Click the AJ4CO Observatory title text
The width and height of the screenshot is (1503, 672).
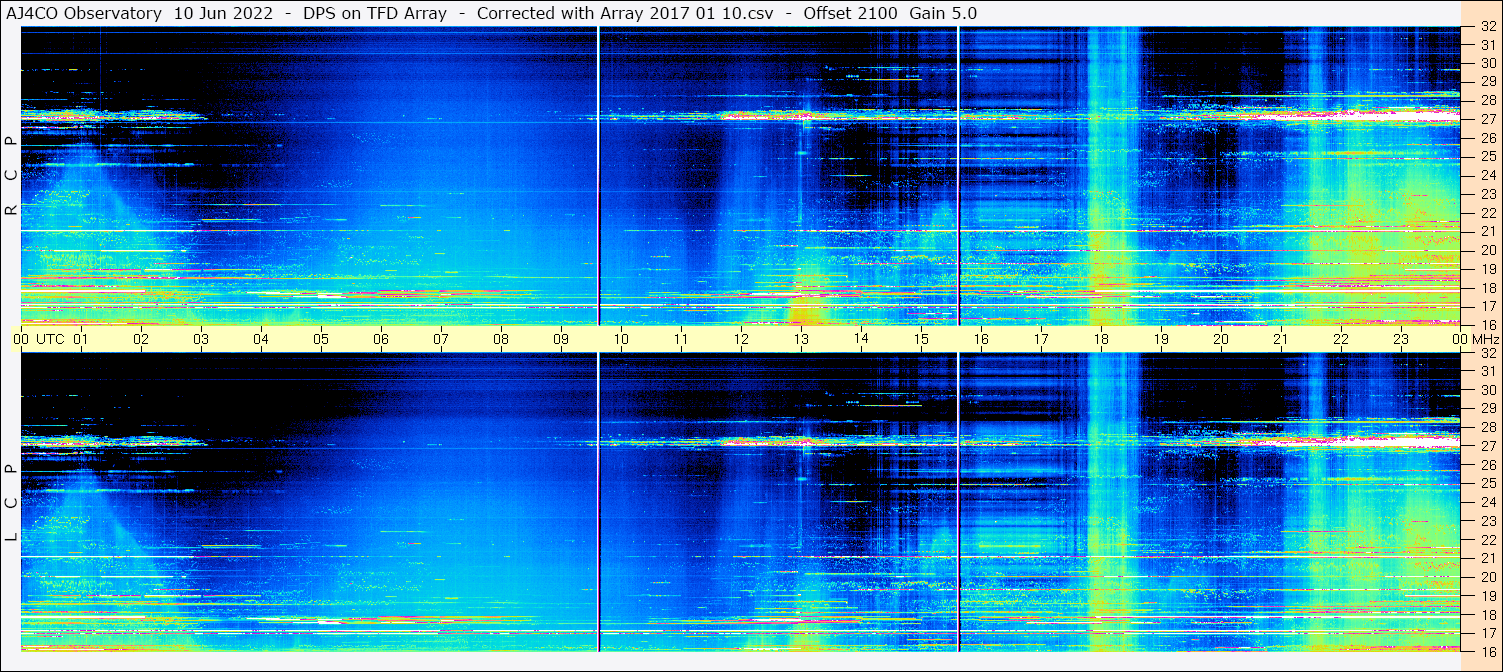84,13
